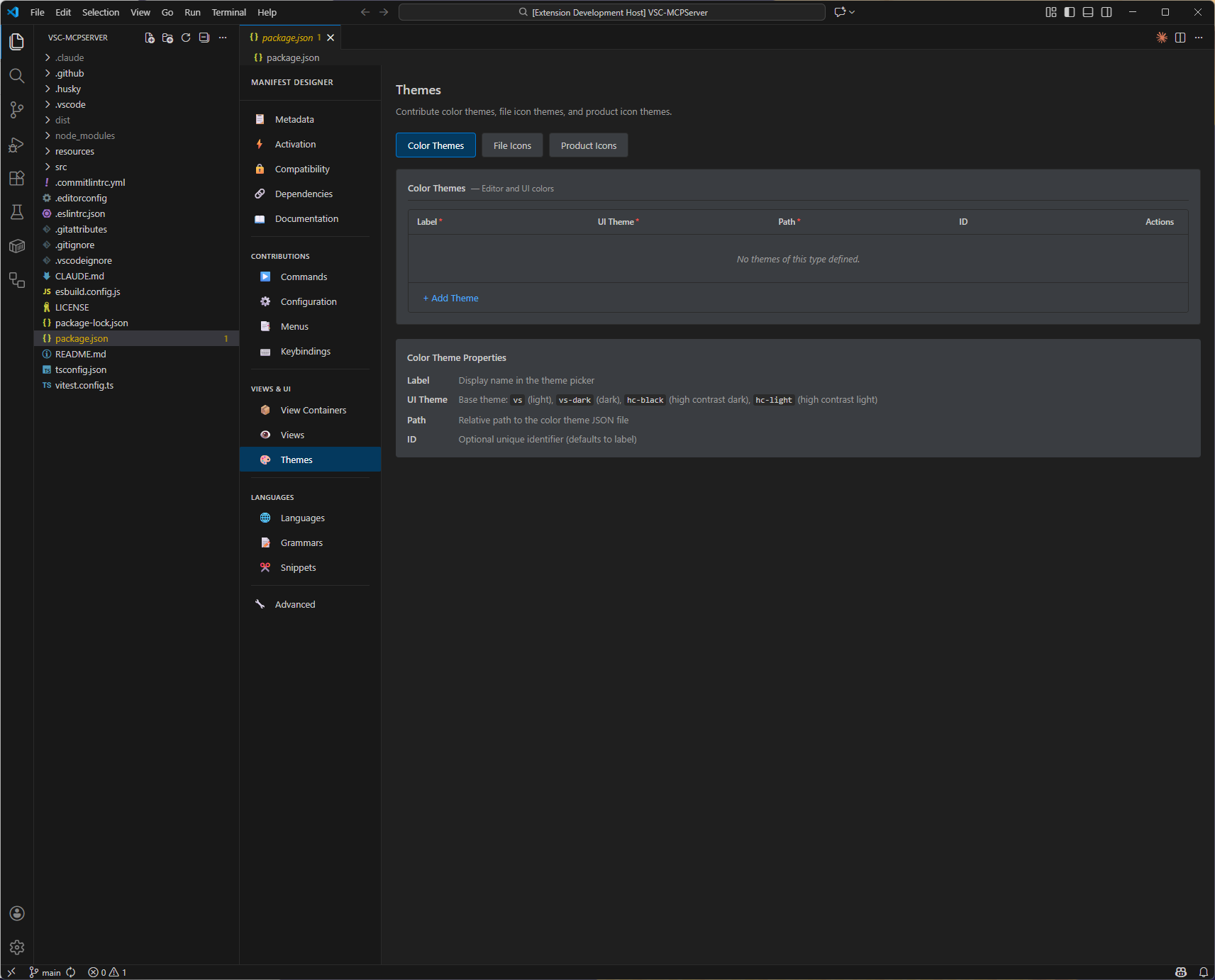1215x980 pixels.
Task: Expand the src folder
Action: (x=136, y=167)
